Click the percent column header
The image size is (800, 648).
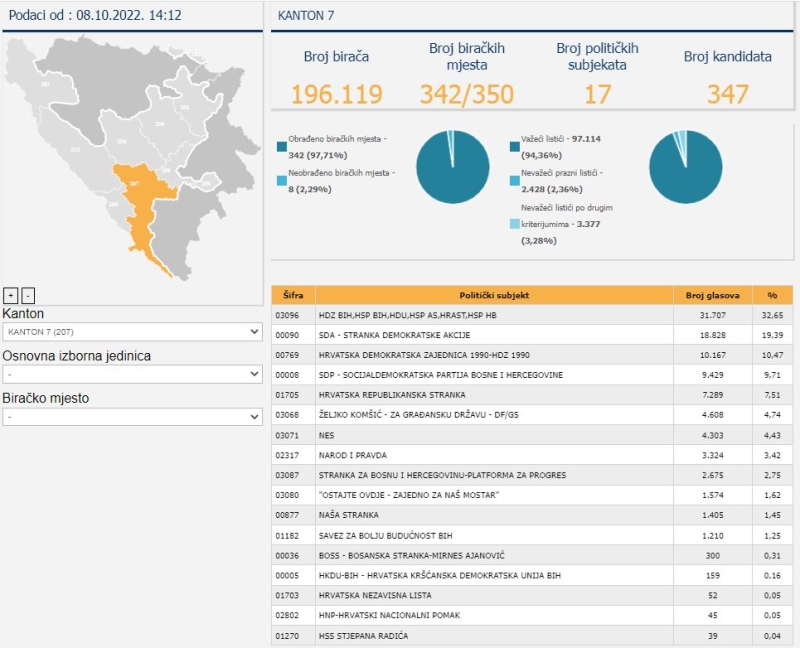771,295
